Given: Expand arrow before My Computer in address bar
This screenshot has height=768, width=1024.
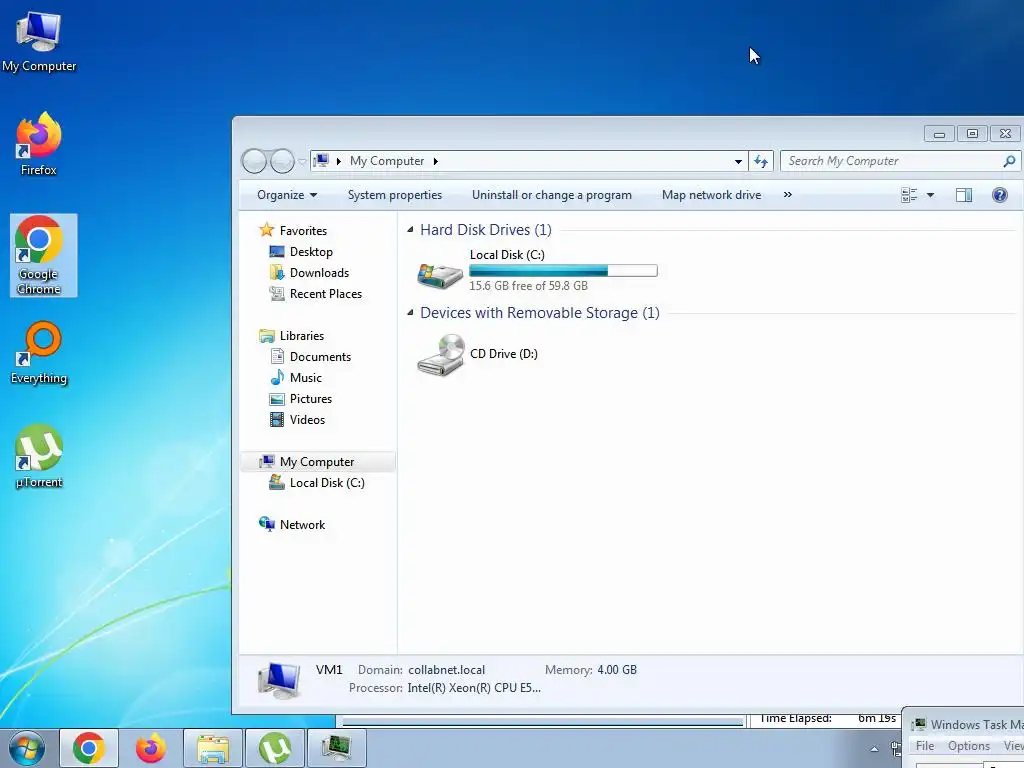Looking at the screenshot, I should tap(339, 161).
